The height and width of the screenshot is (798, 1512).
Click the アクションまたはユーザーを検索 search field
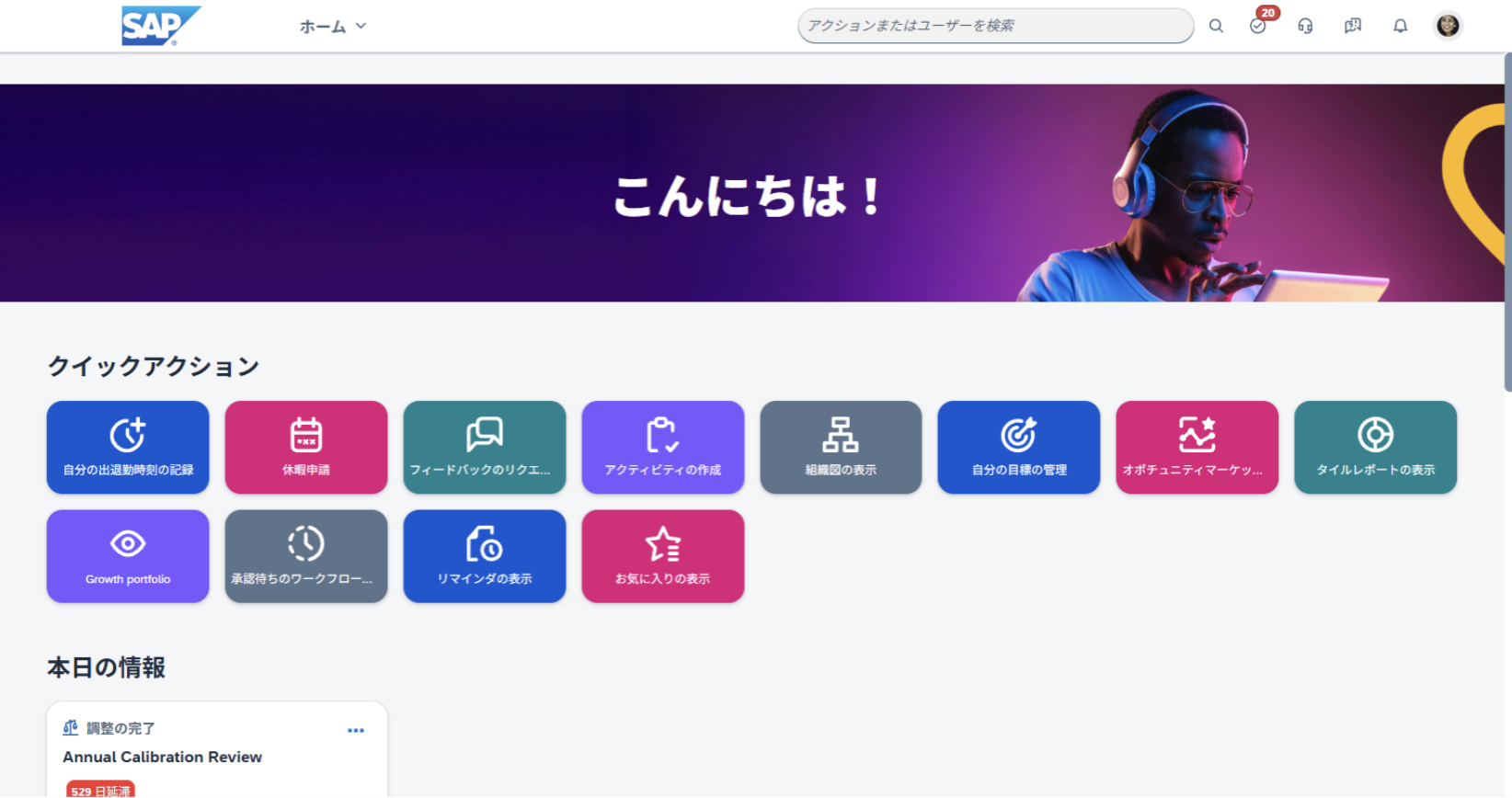coord(993,26)
